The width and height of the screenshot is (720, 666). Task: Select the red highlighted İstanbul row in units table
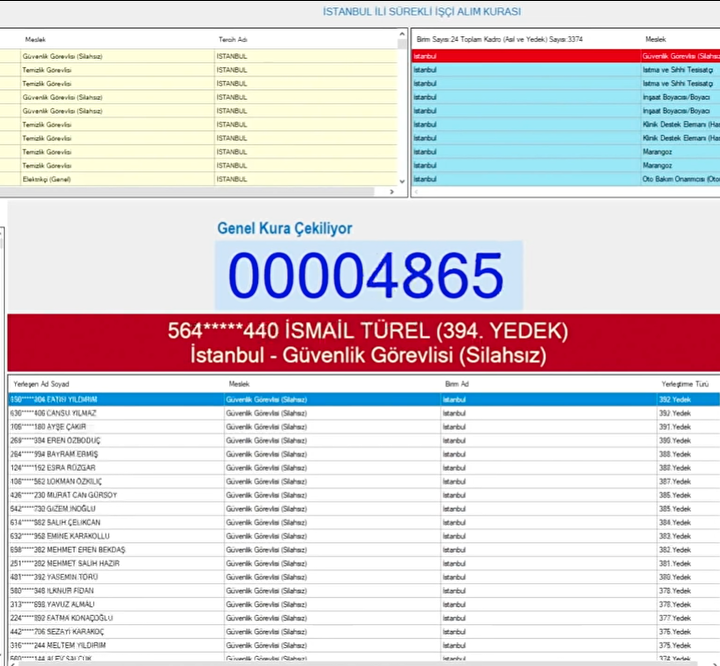click(566, 56)
